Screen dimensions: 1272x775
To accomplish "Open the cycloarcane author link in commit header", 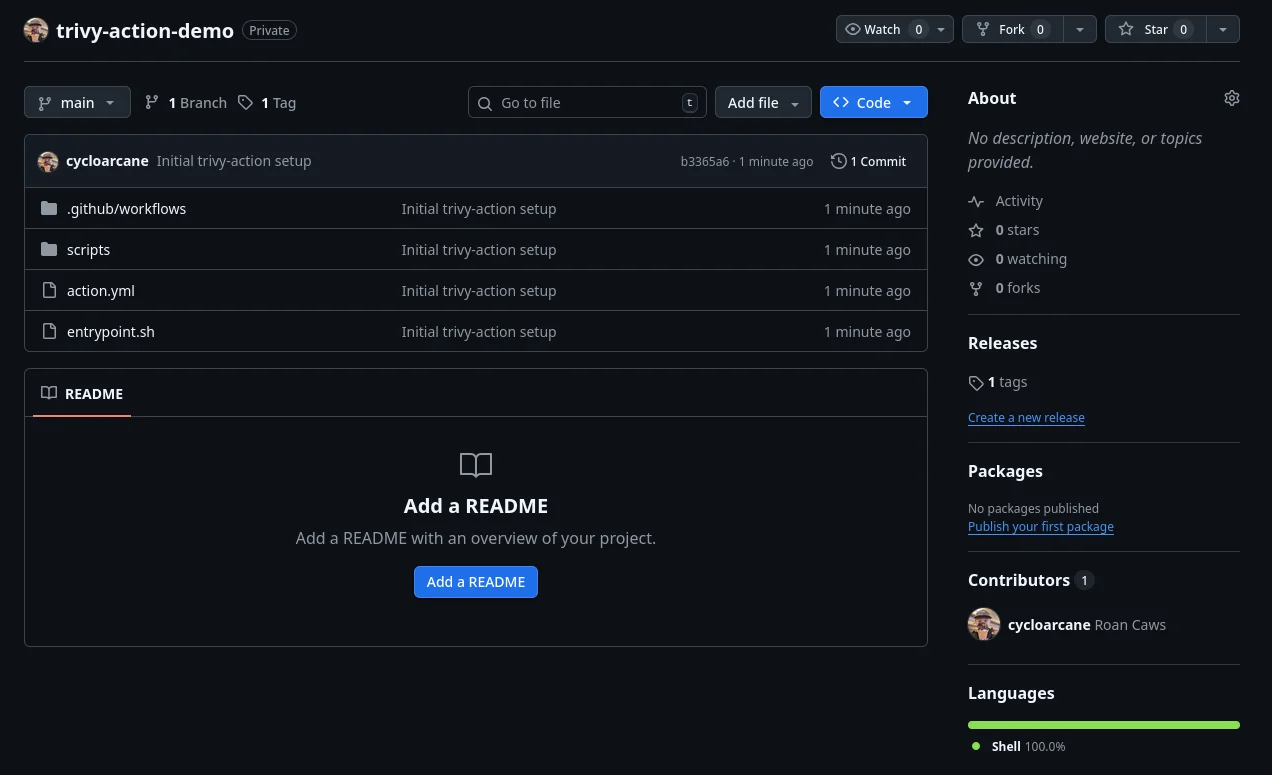I will tap(107, 161).
